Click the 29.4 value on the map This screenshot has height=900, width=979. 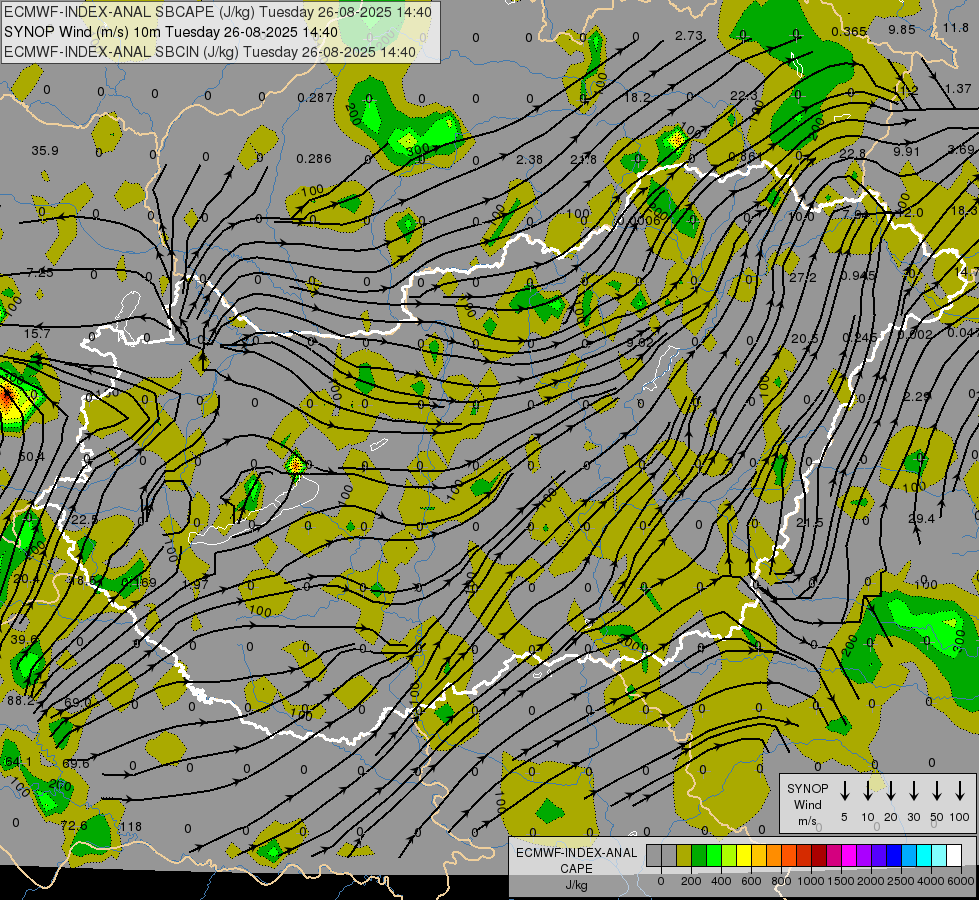pos(922,518)
